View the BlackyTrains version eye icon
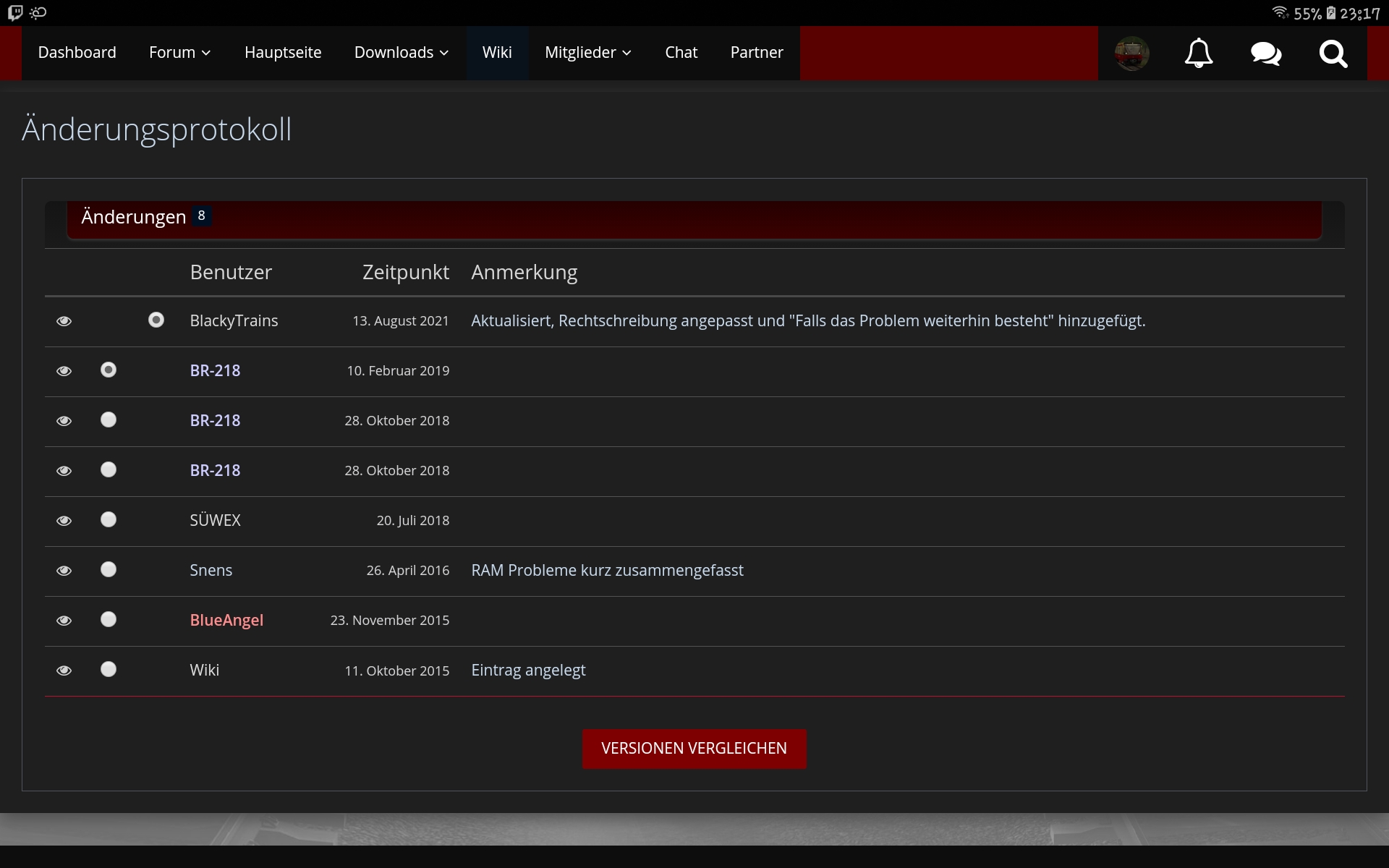 (x=64, y=320)
